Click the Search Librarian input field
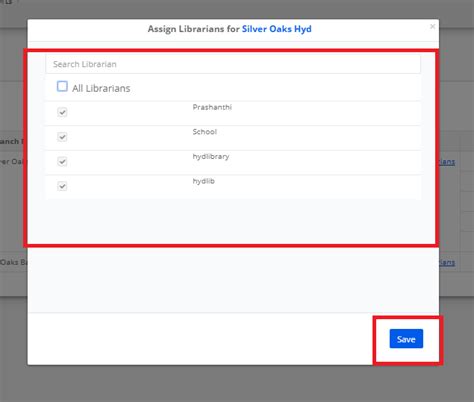This screenshot has width=474, height=402. pos(233,64)
